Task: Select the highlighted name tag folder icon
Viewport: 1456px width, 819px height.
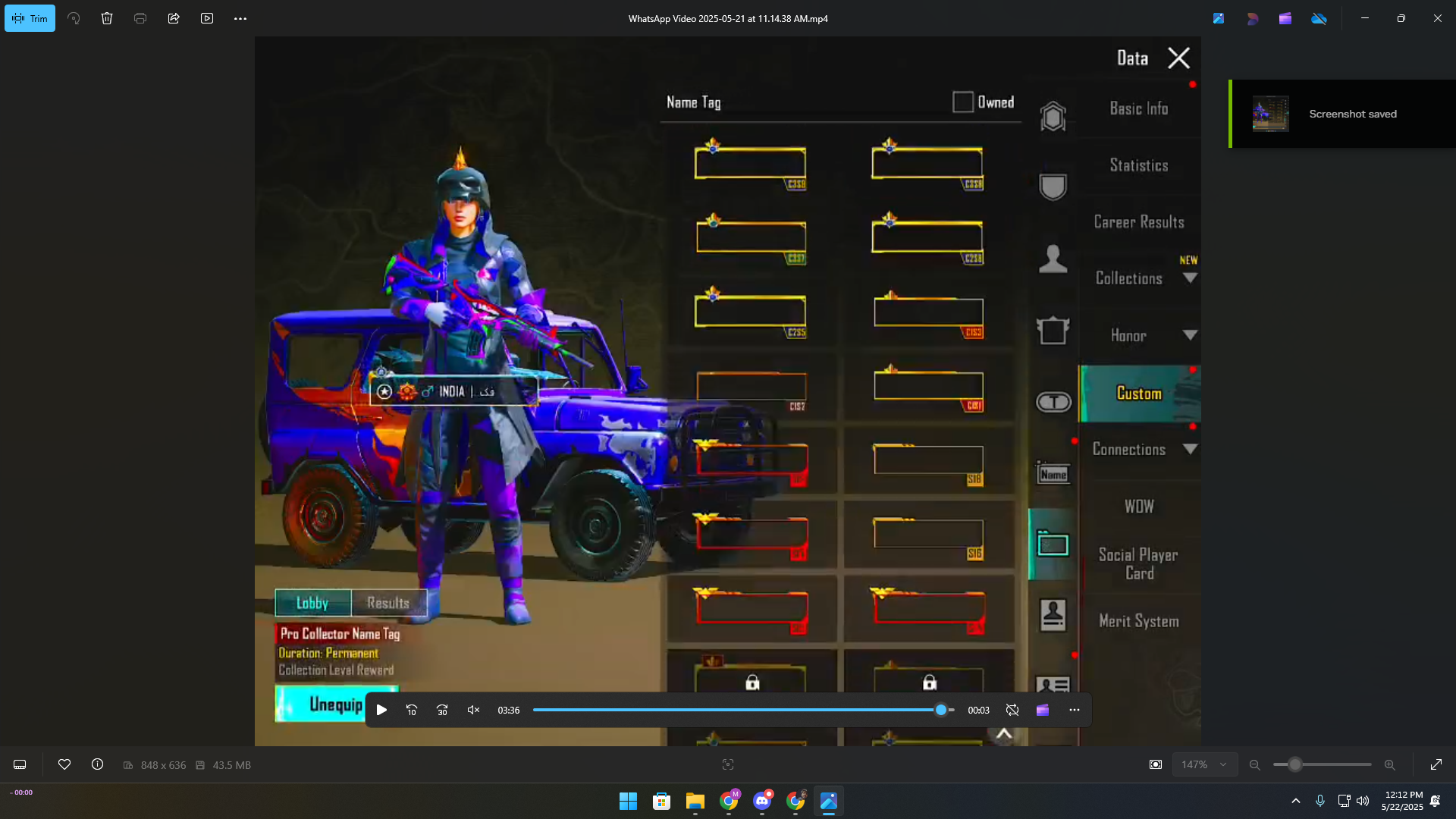Action: tap(1053, 544)
